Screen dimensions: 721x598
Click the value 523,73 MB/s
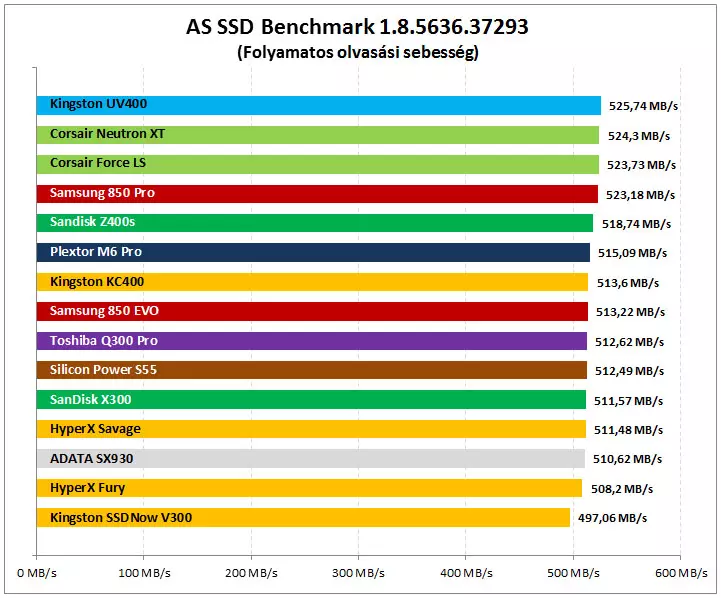641,165
